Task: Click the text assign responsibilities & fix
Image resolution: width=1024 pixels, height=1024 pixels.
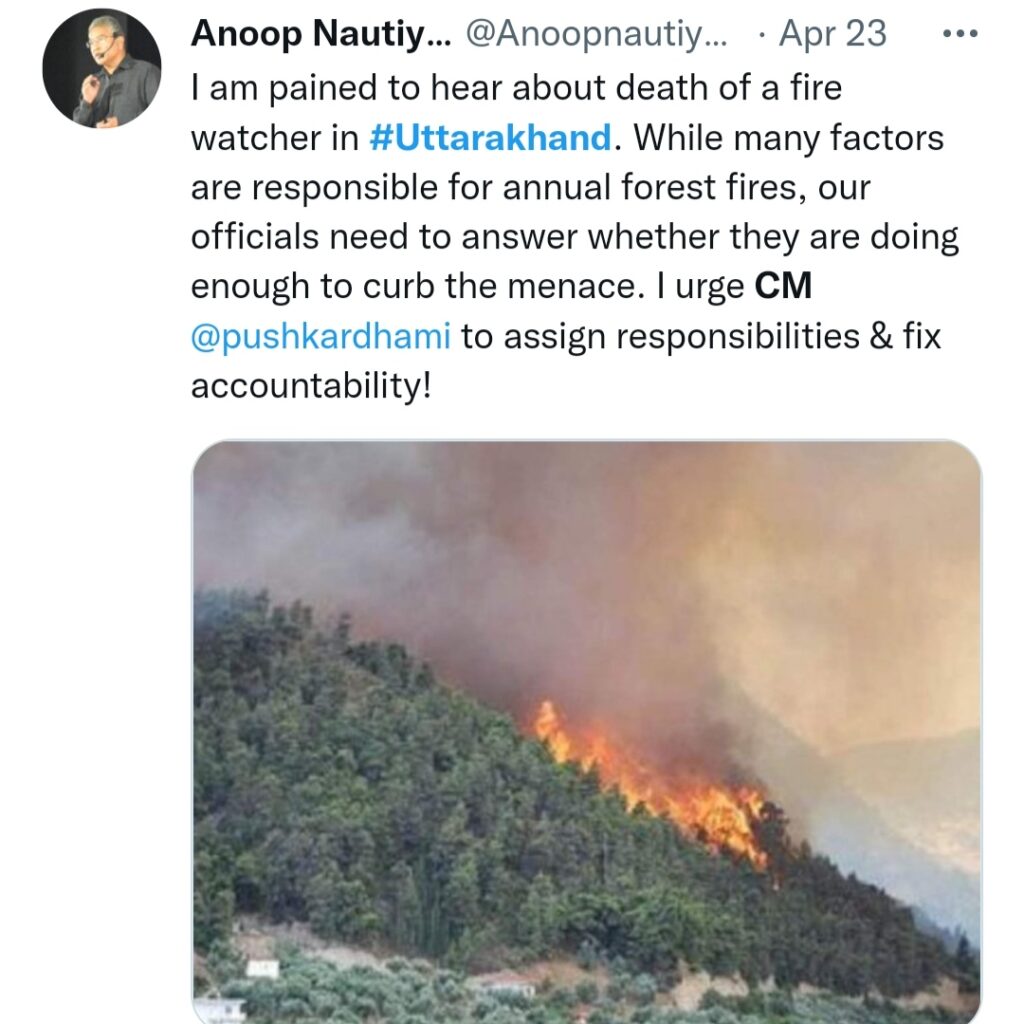Action: point(722,337)
